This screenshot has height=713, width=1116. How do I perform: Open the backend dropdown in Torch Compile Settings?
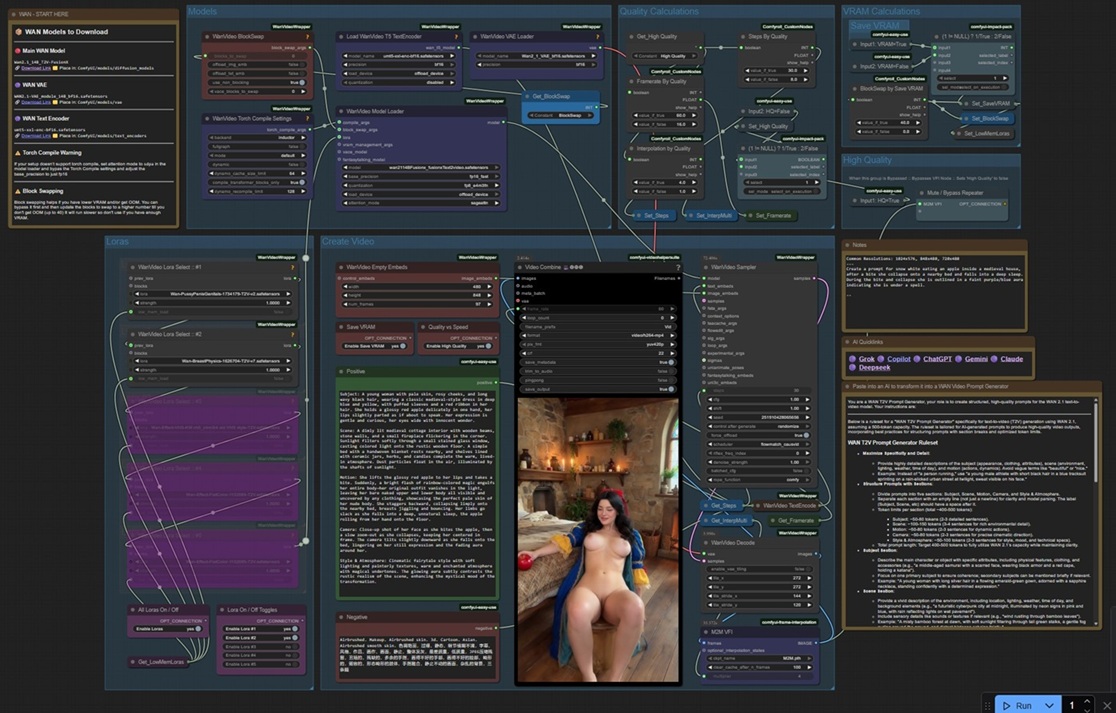[x=256, y=137]
